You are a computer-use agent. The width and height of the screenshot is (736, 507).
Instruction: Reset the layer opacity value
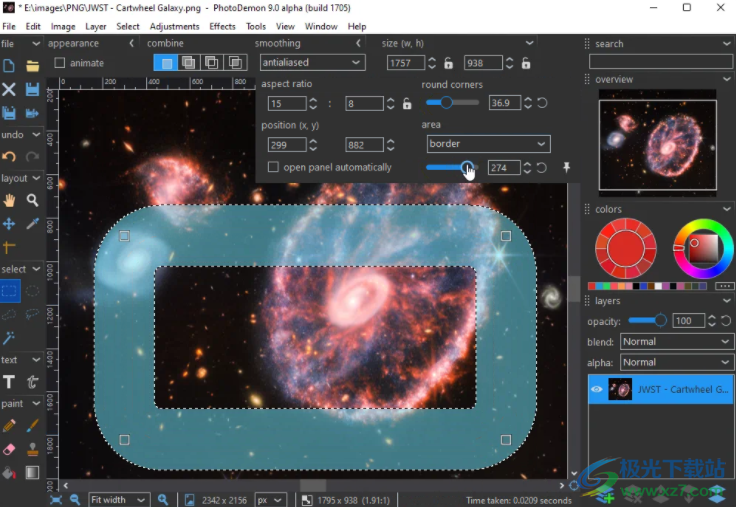[x=726, y=321]
